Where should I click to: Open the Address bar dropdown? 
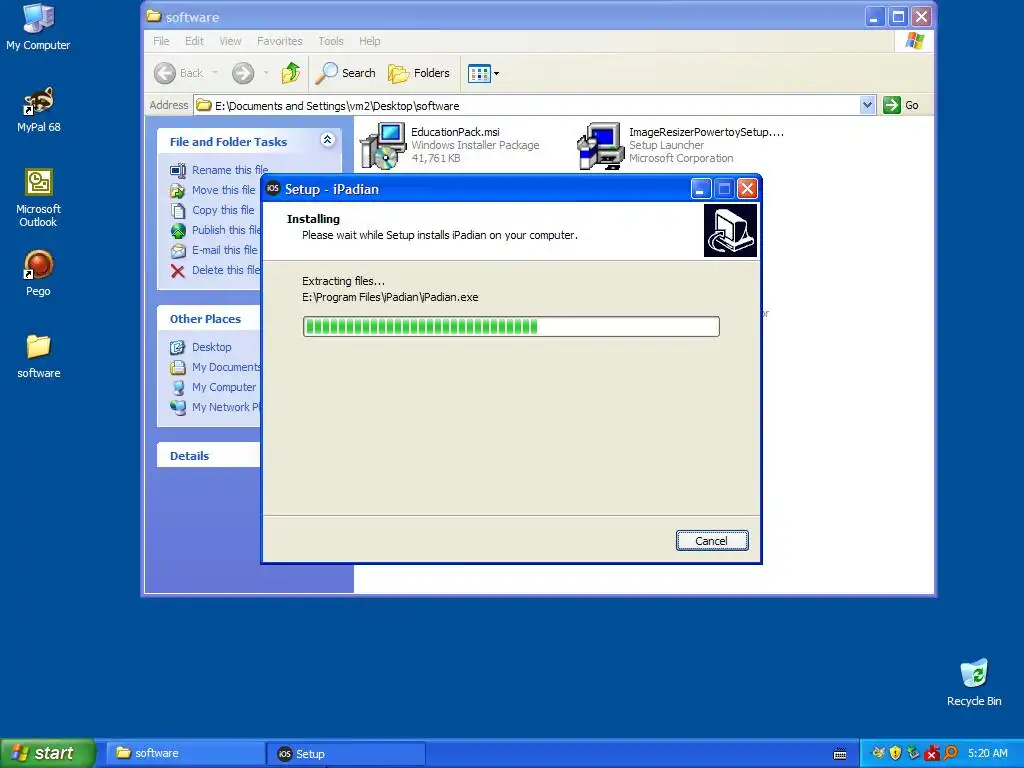point(867,105)
